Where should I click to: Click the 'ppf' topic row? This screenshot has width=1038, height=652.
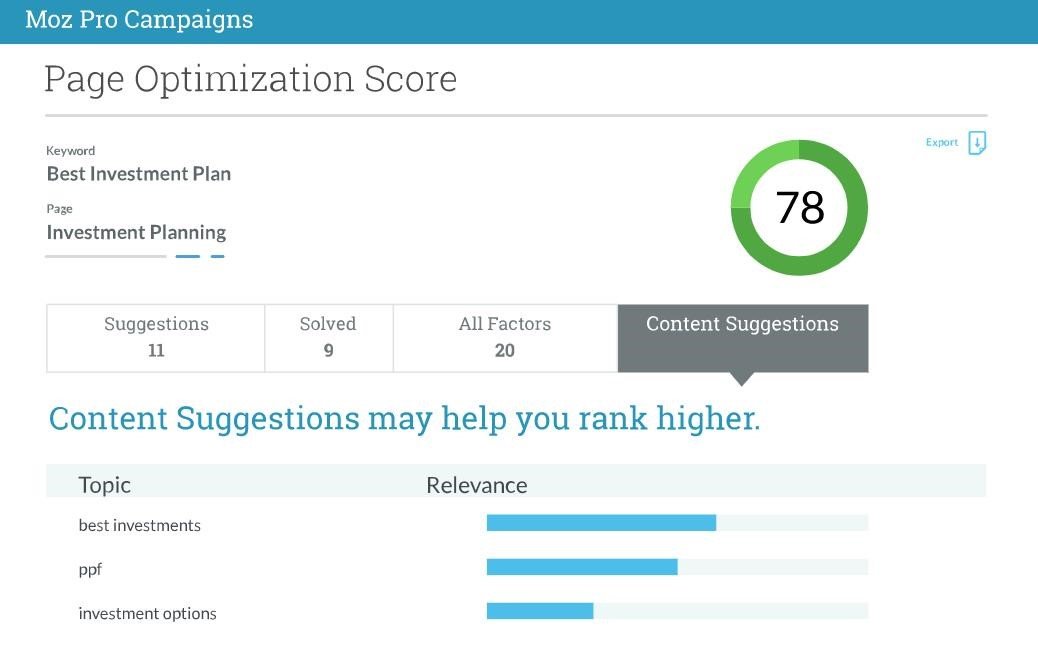(91, 569)
